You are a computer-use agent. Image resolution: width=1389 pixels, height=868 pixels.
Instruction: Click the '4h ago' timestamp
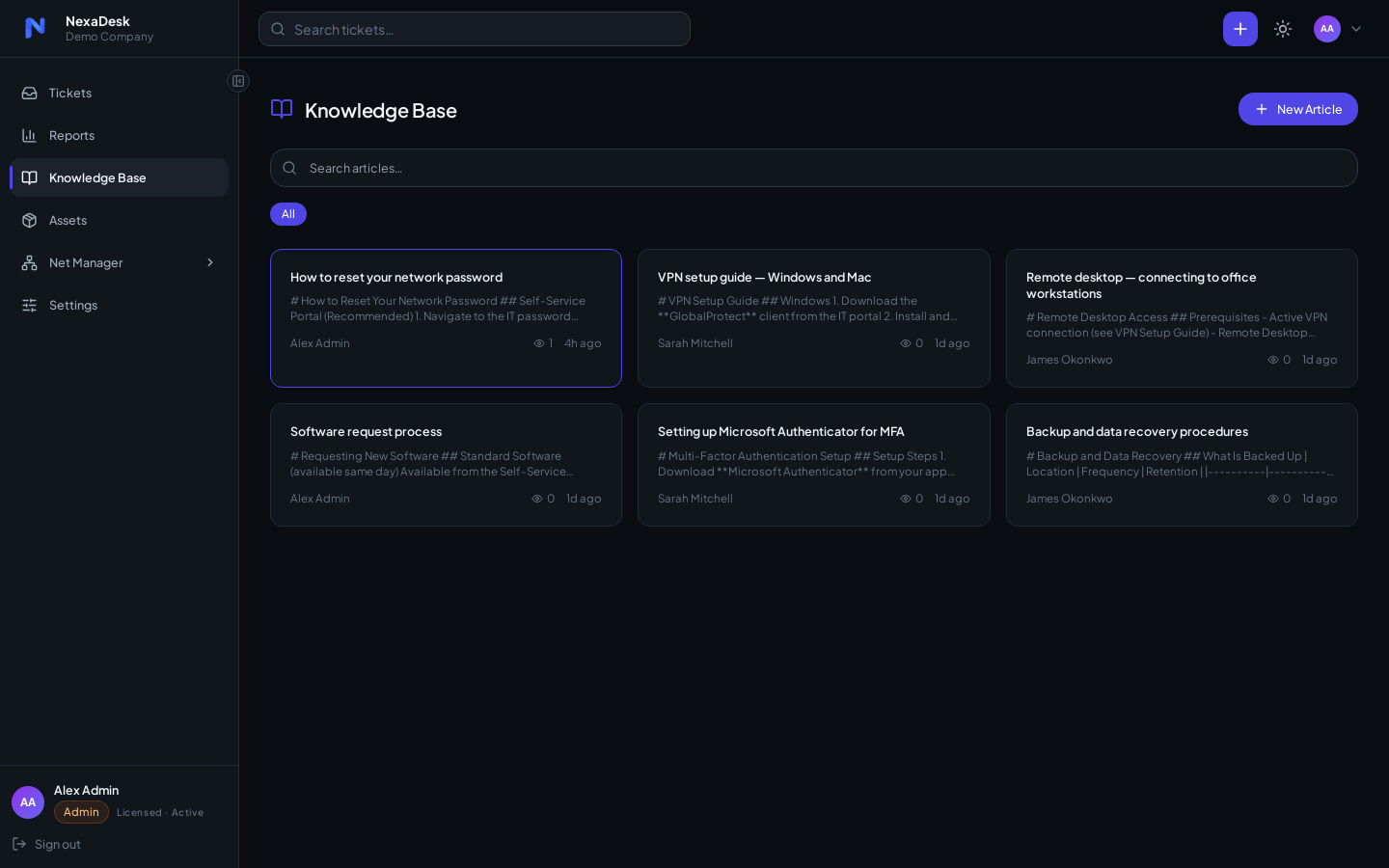pos(583,343)
